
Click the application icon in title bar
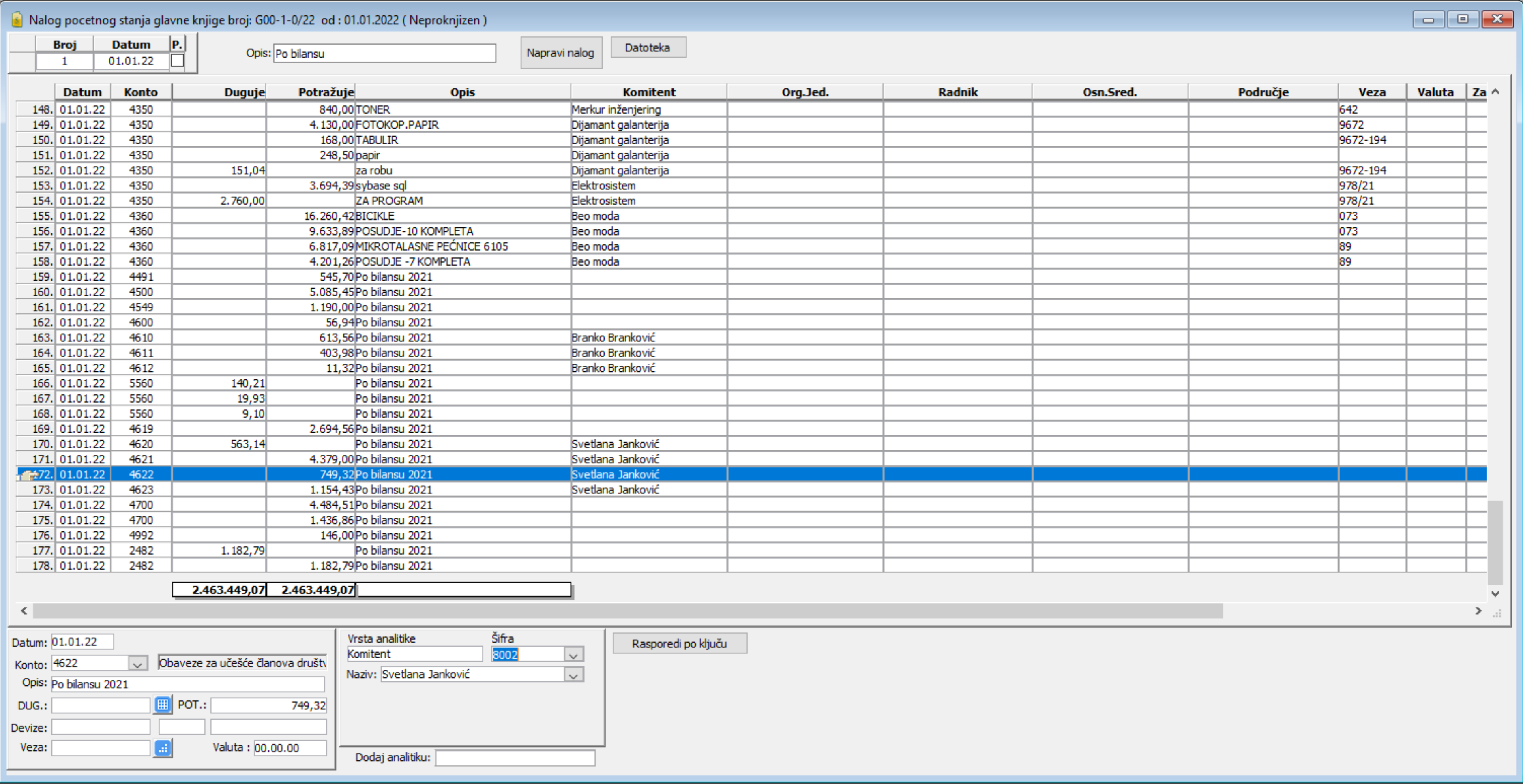click(17, 19)
